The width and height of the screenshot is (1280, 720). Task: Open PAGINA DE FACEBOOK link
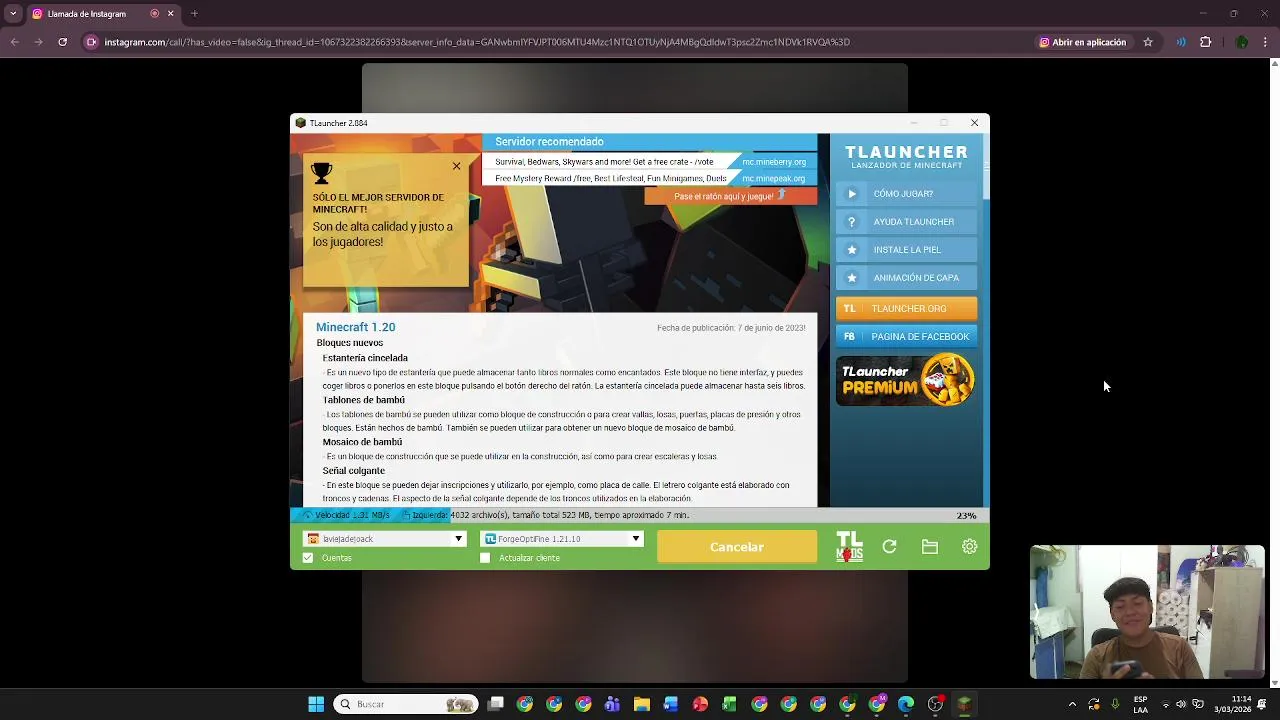click(906, 337)
